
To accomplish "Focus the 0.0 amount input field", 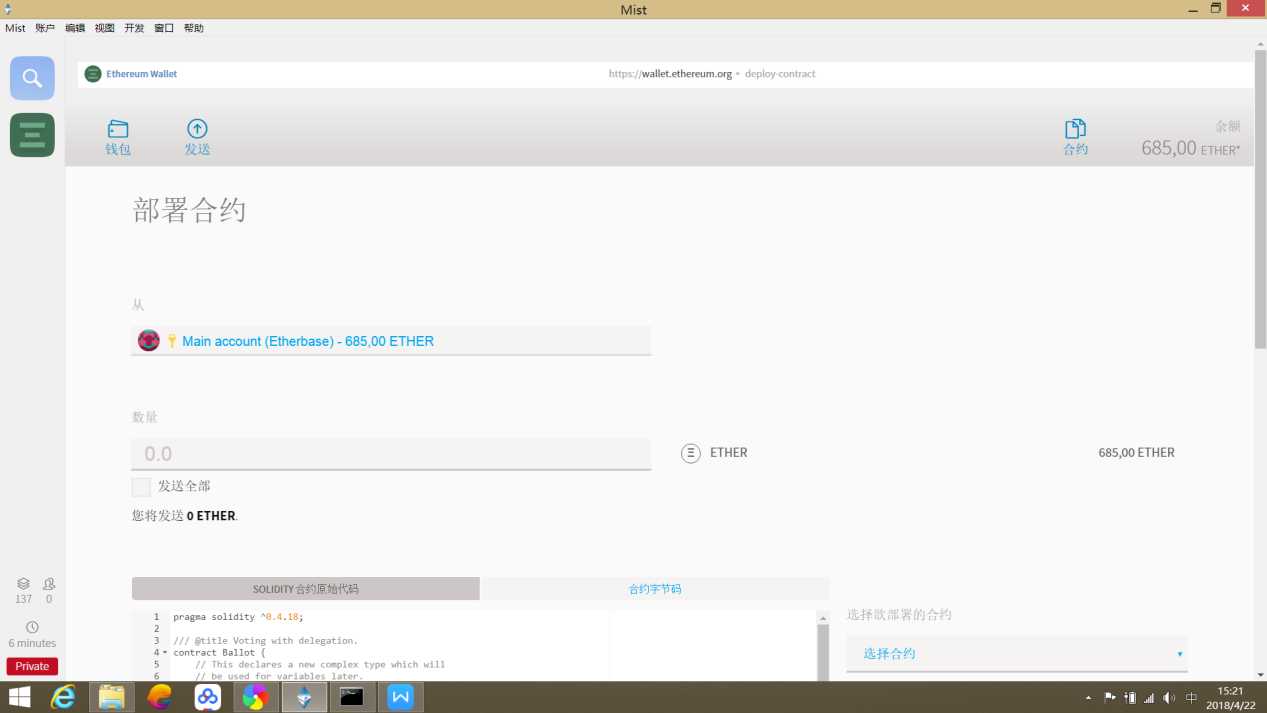I will pos(391,454).
